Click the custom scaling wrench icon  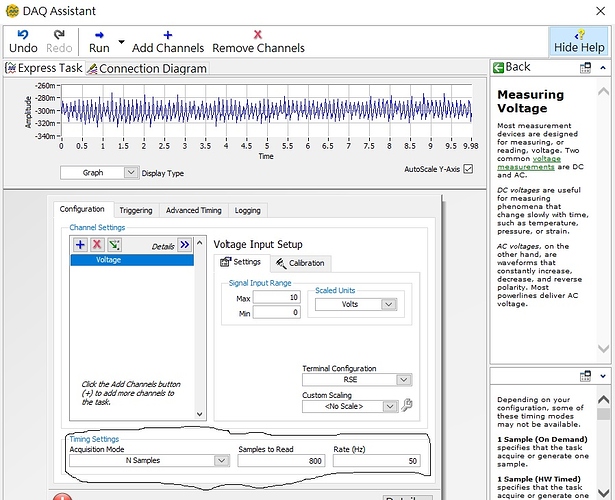click(407, 405)
